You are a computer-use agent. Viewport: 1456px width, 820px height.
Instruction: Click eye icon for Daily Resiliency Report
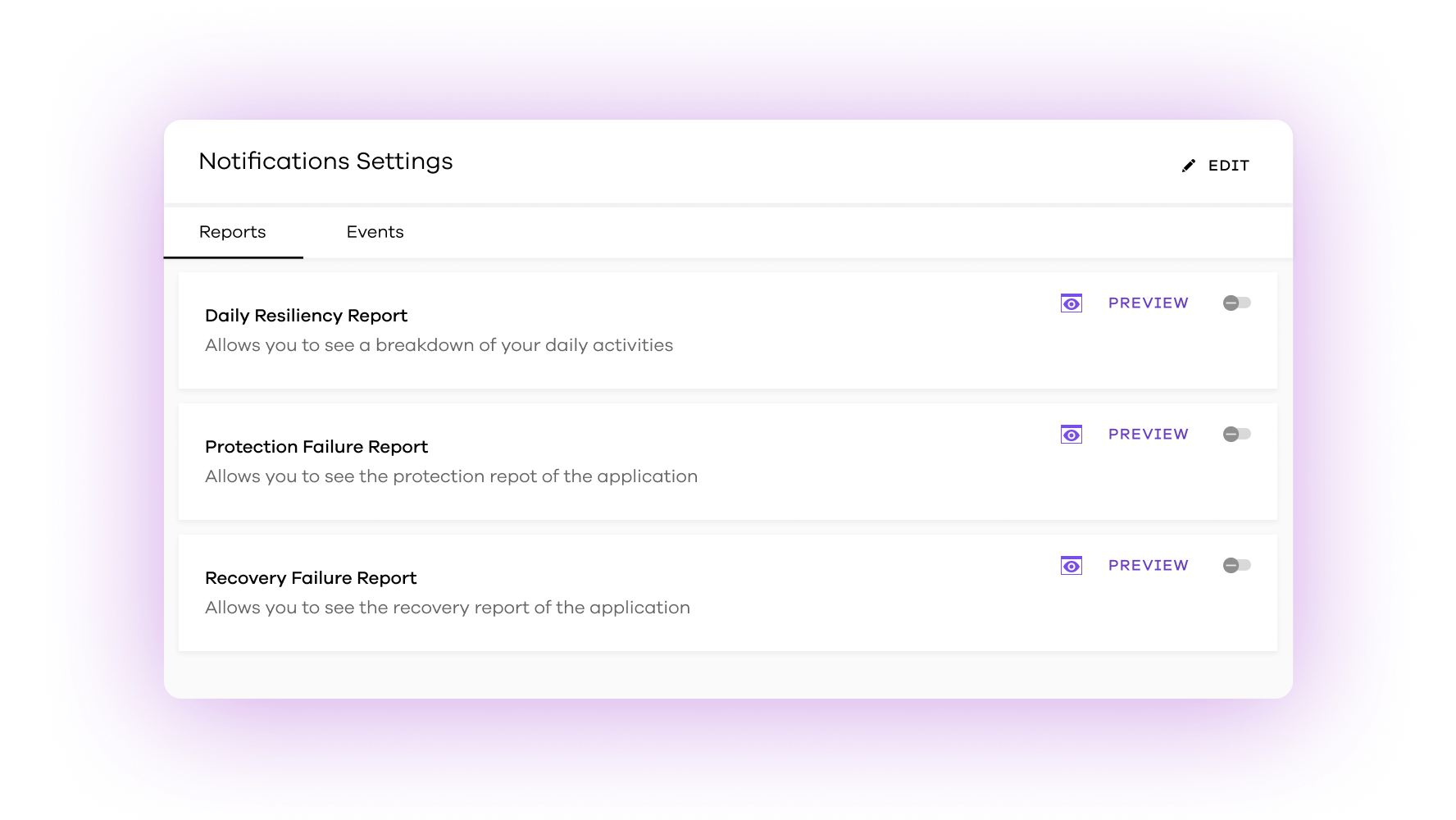pos(1071,303)
